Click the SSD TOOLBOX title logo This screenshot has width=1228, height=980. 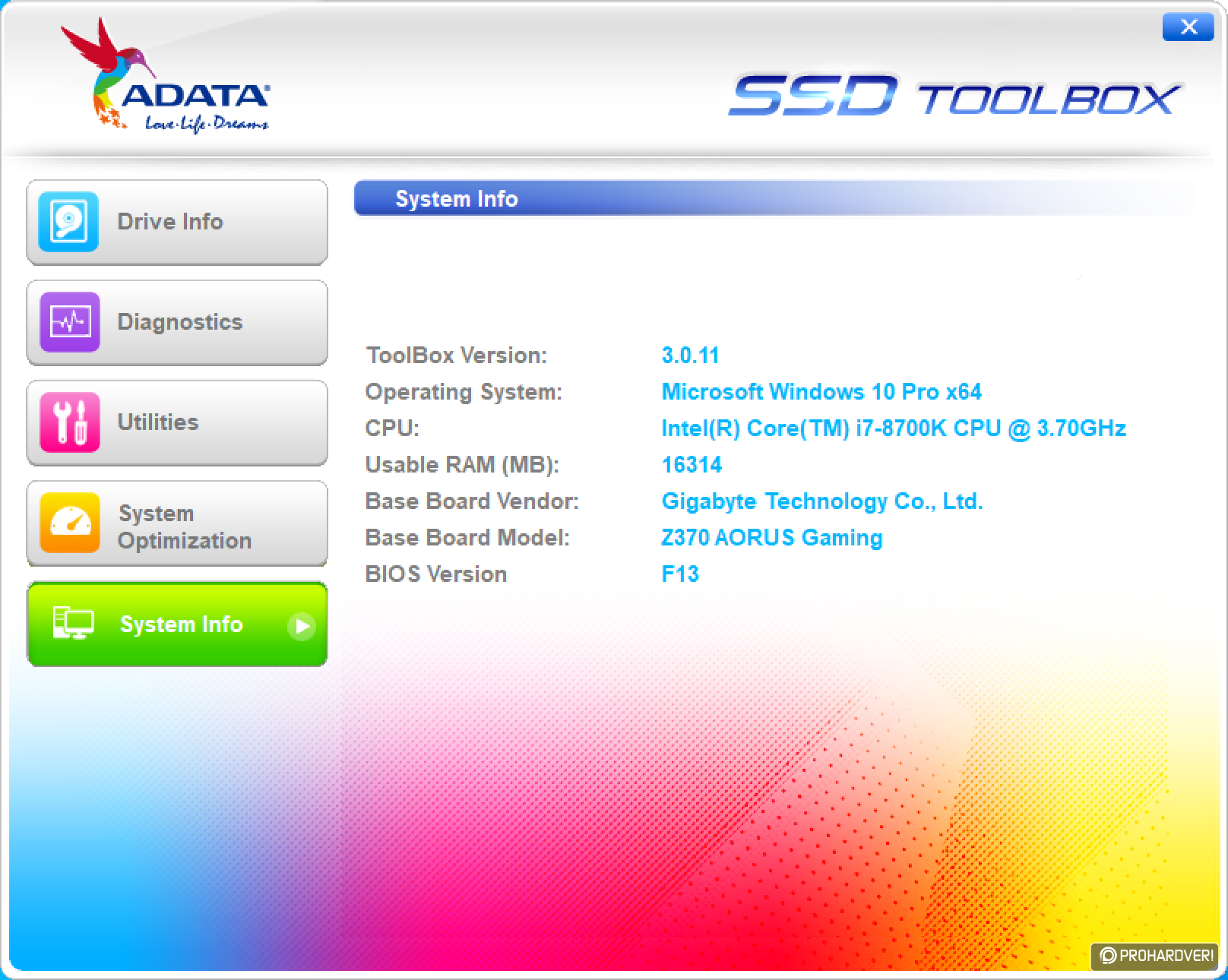pos(955,96)
